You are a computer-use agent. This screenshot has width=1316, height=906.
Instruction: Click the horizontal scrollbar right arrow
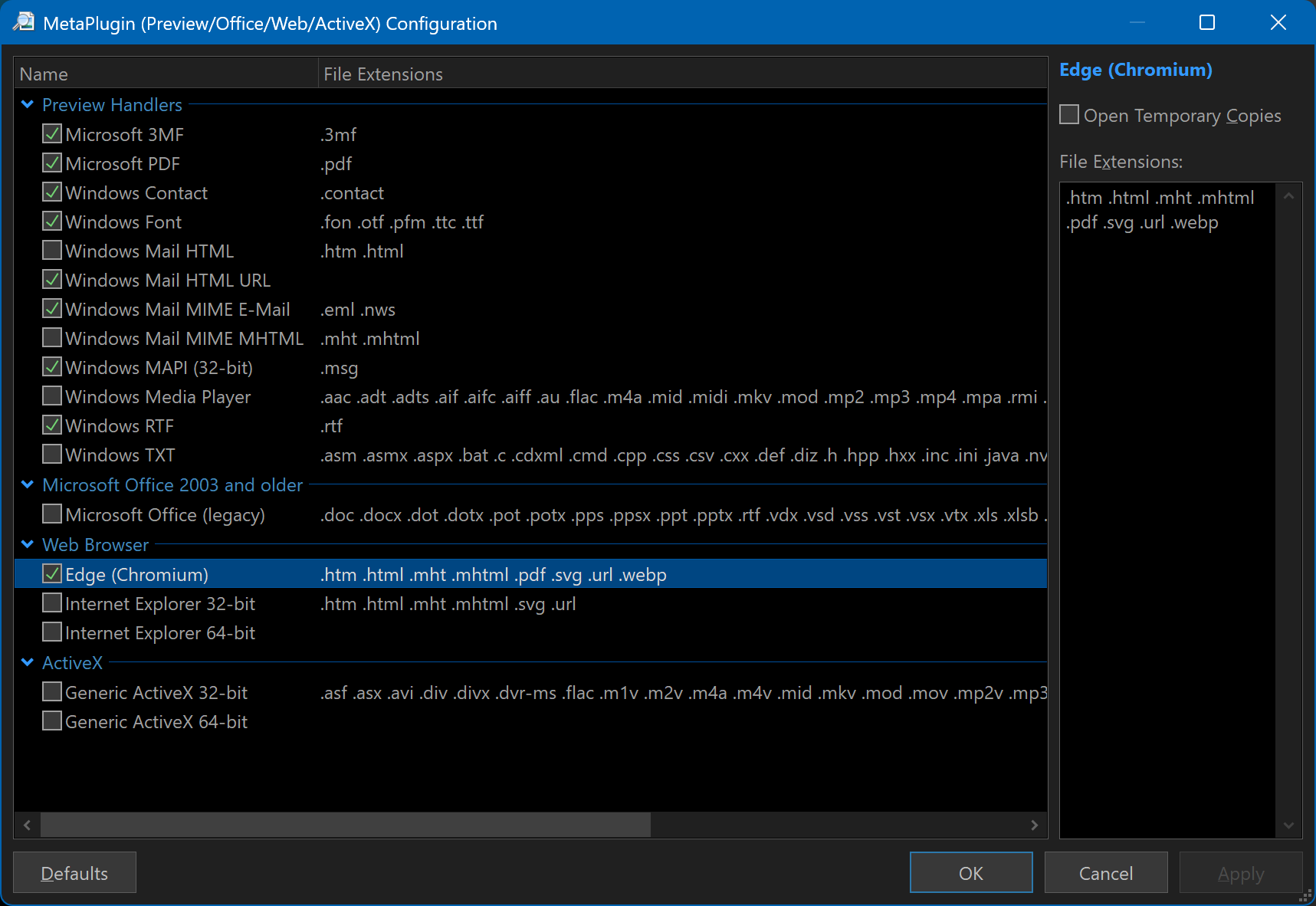click(1034, 825)
